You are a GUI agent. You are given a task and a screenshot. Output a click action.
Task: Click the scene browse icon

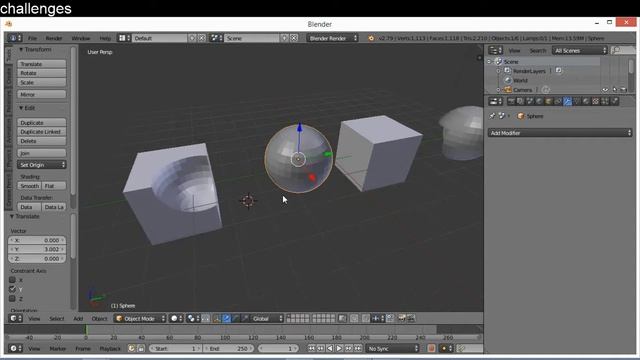tap(216, 38)
